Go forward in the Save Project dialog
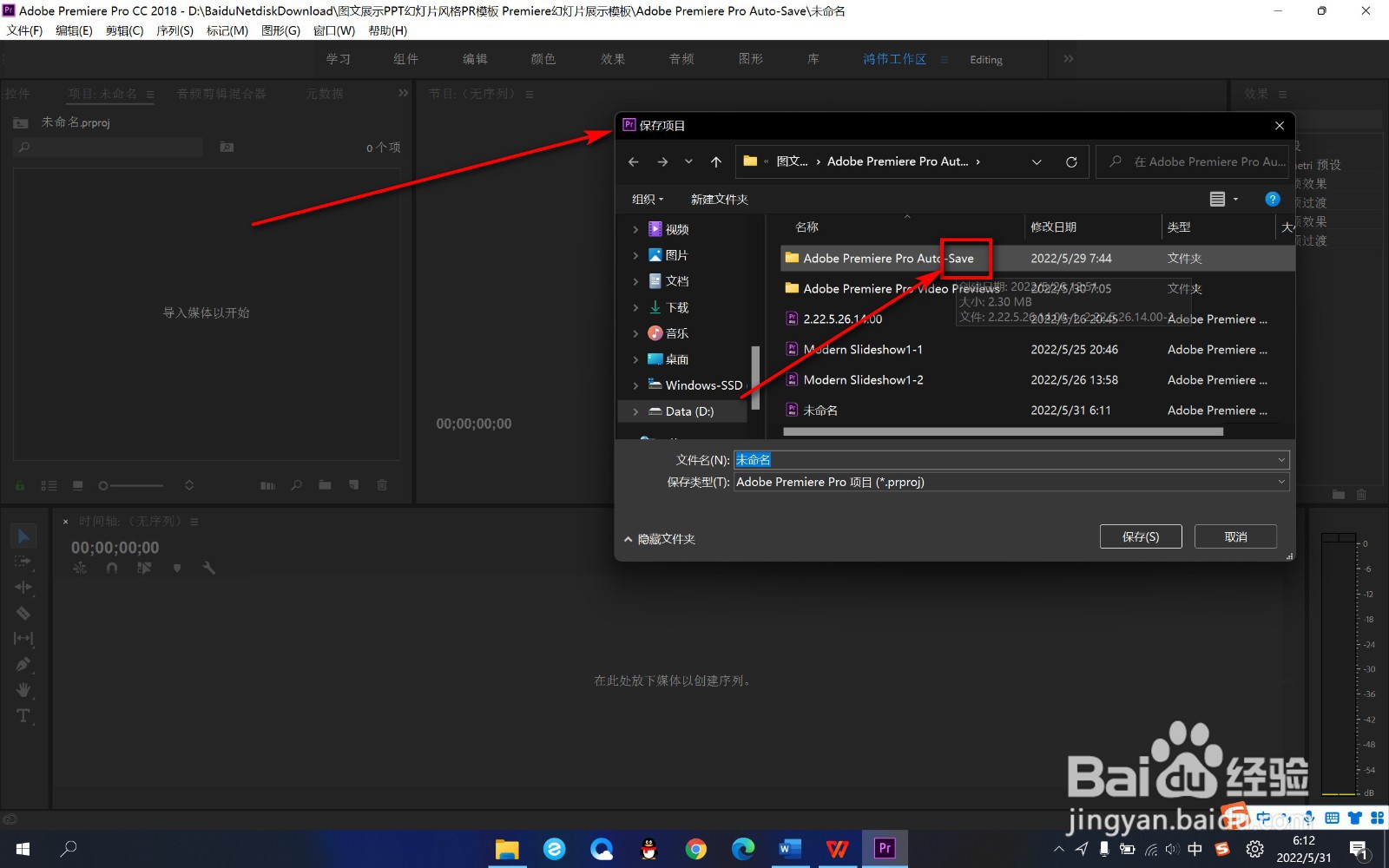This screenshot has width=1389, height=868. point(662,162)
